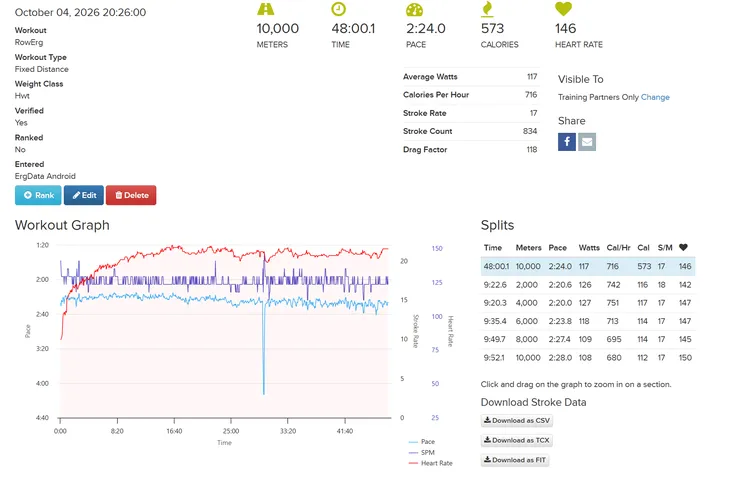
Task: Click the RowErg workout label
Action: coord(29,42)
